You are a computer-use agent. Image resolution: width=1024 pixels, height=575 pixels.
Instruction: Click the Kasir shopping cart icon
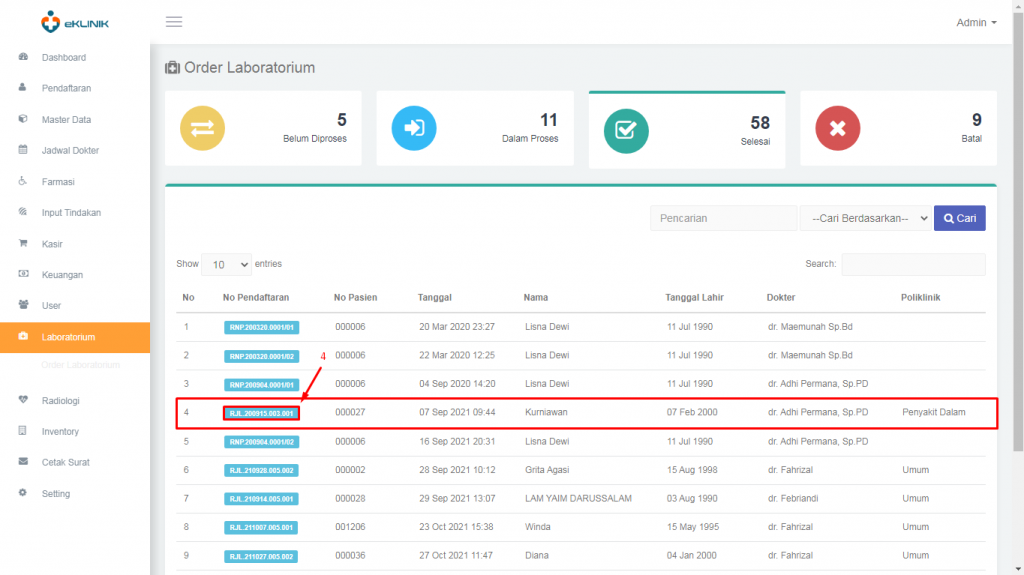(x=23, y=244)
